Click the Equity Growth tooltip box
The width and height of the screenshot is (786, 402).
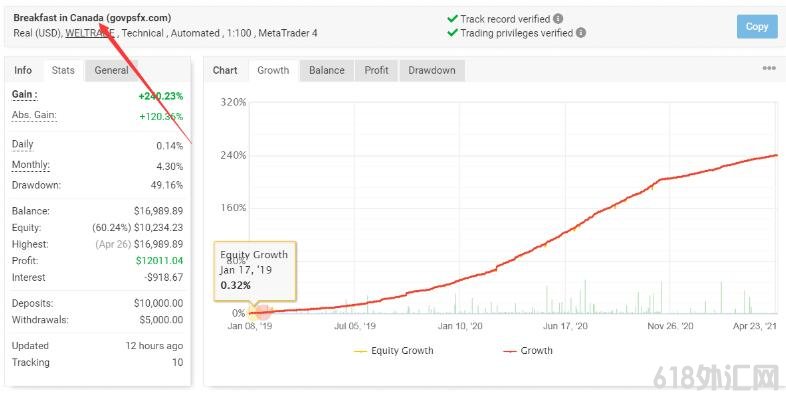coord(255,269)
